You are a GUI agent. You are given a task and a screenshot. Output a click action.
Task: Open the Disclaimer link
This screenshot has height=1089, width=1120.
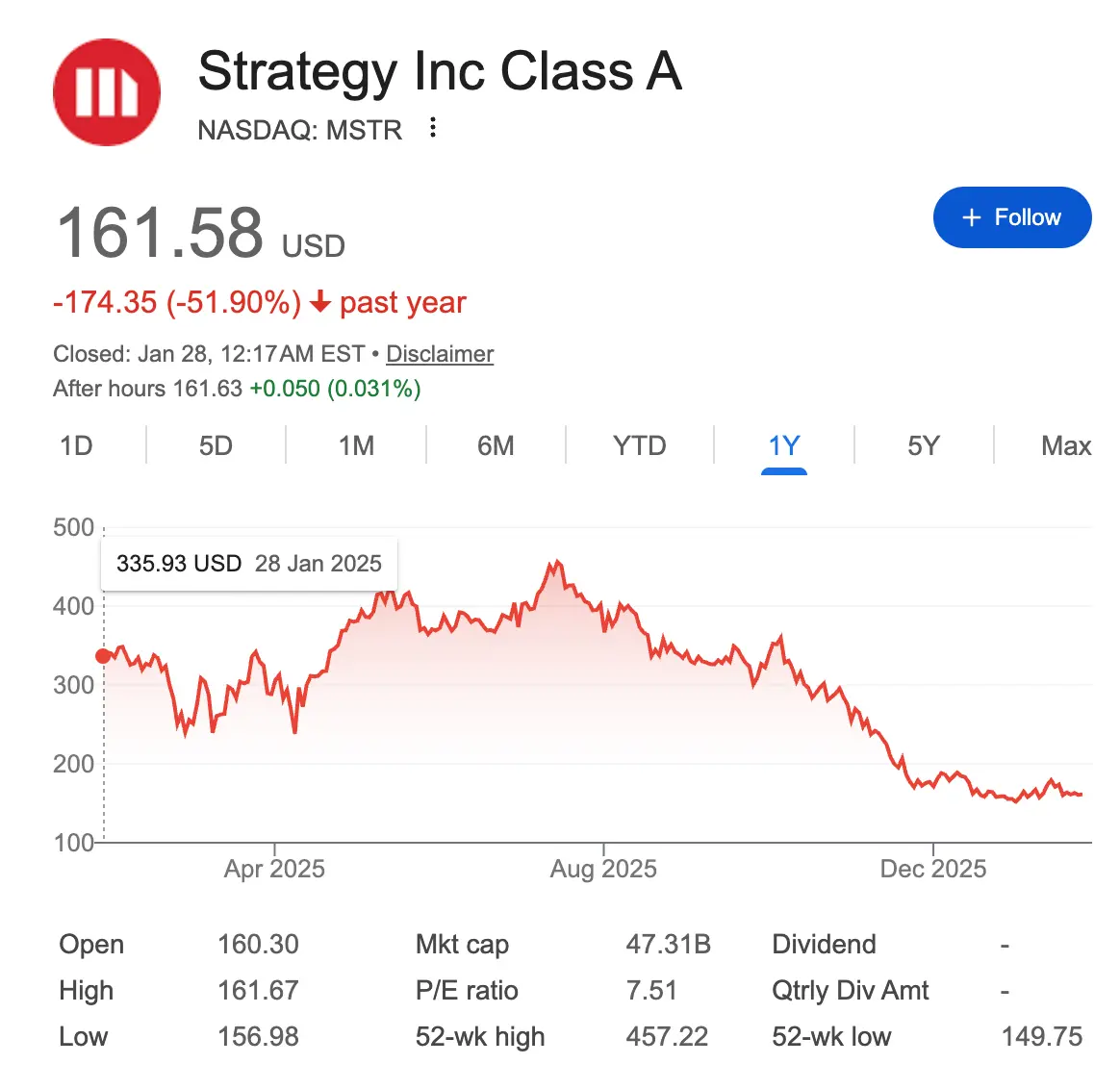coord(440,354)
